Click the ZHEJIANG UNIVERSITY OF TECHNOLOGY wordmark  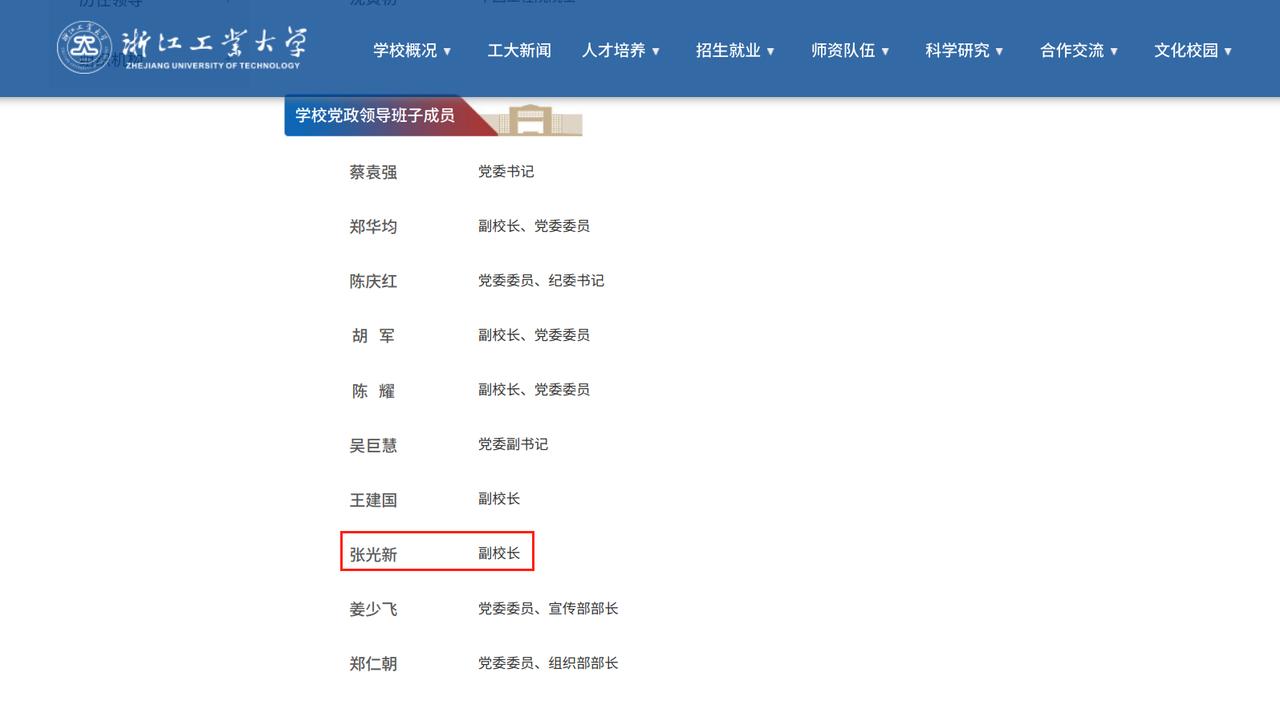click(215, 67)
